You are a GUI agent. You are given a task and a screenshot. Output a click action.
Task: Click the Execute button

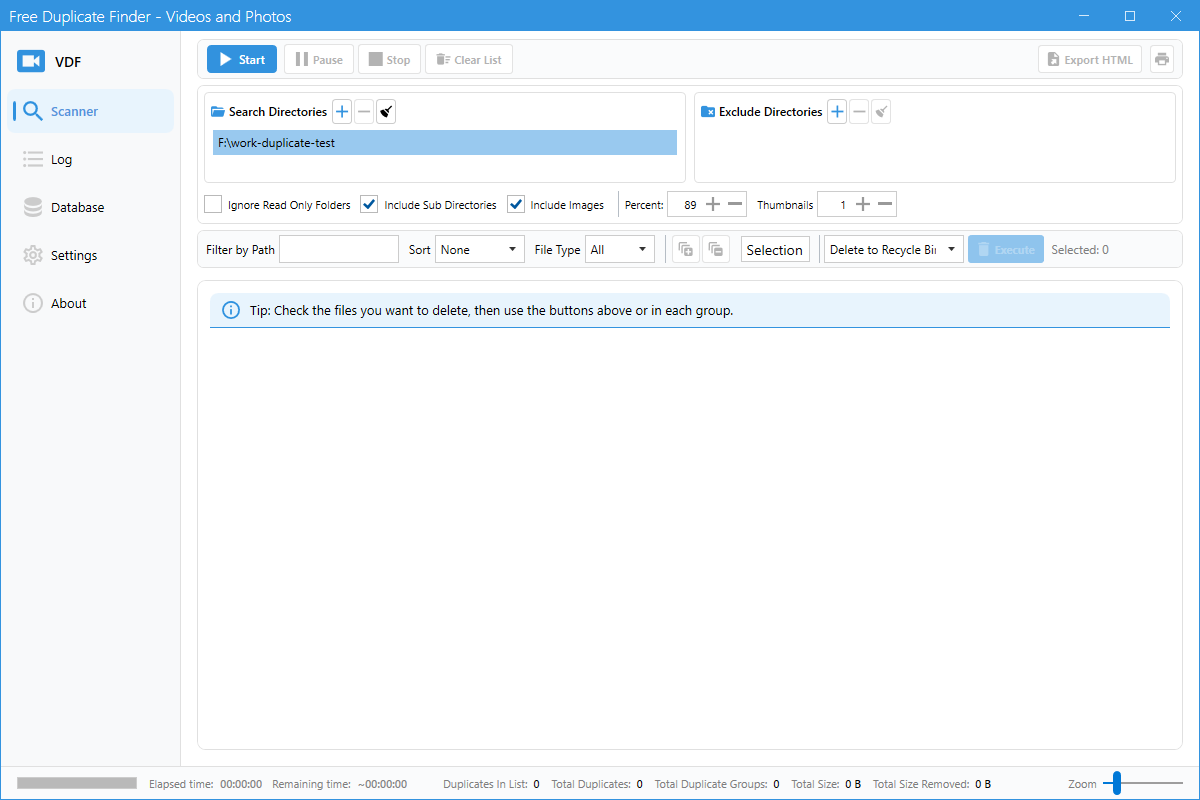tap(1006, 250)
